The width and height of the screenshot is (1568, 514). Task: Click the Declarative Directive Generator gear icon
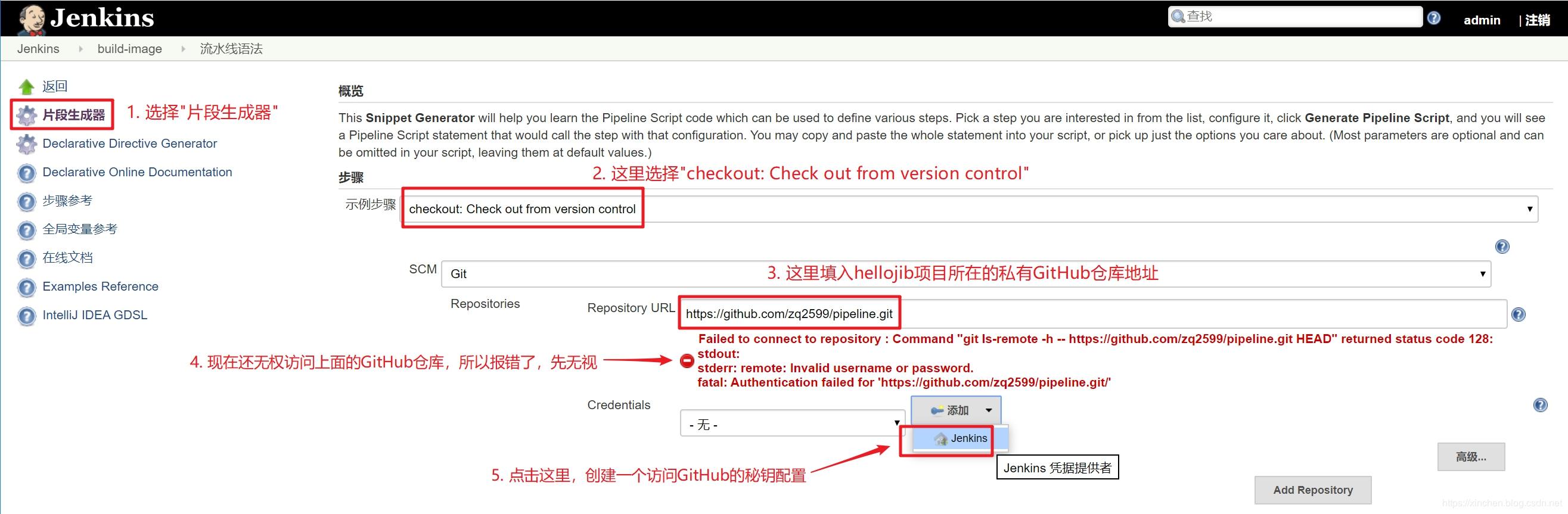26,144
